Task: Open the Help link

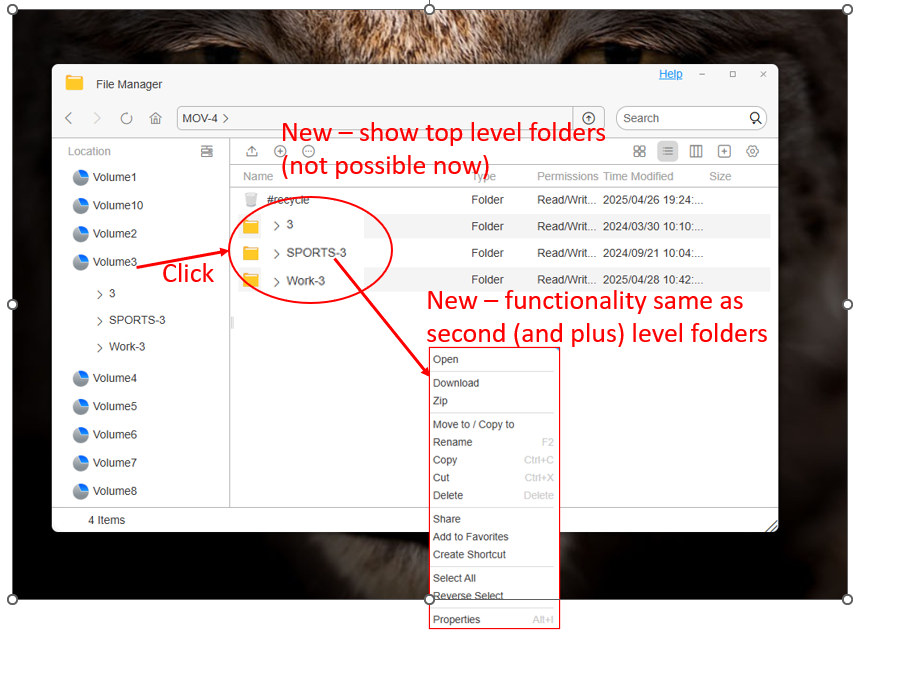Action: [670, 74]
